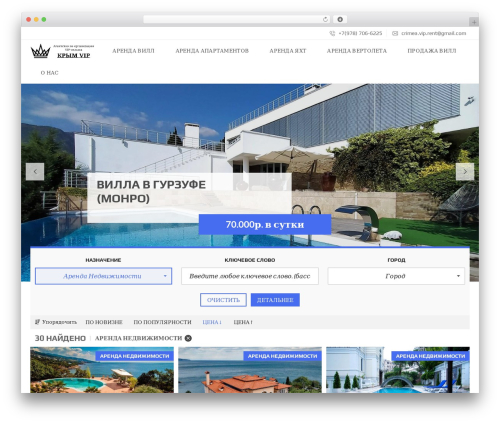Click the Упорядочить label

(x=59, y=322)
